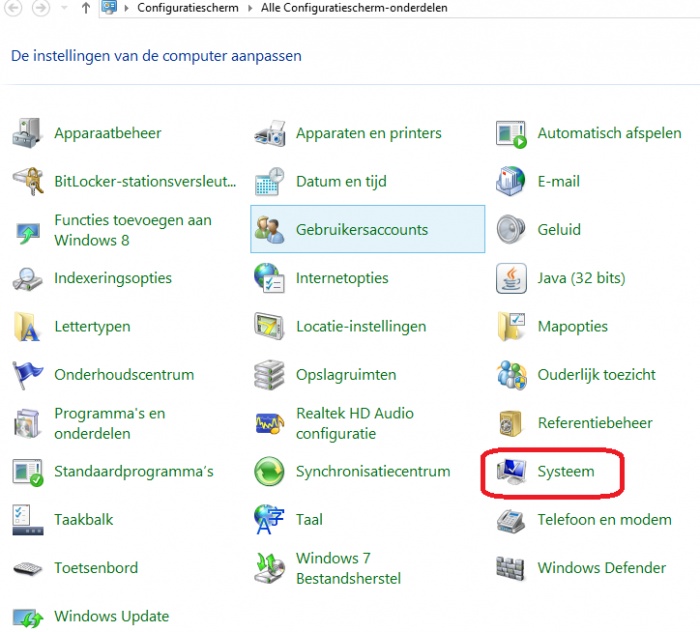
Task: Open the Datum en tijd link
Action: coord(341,181)
